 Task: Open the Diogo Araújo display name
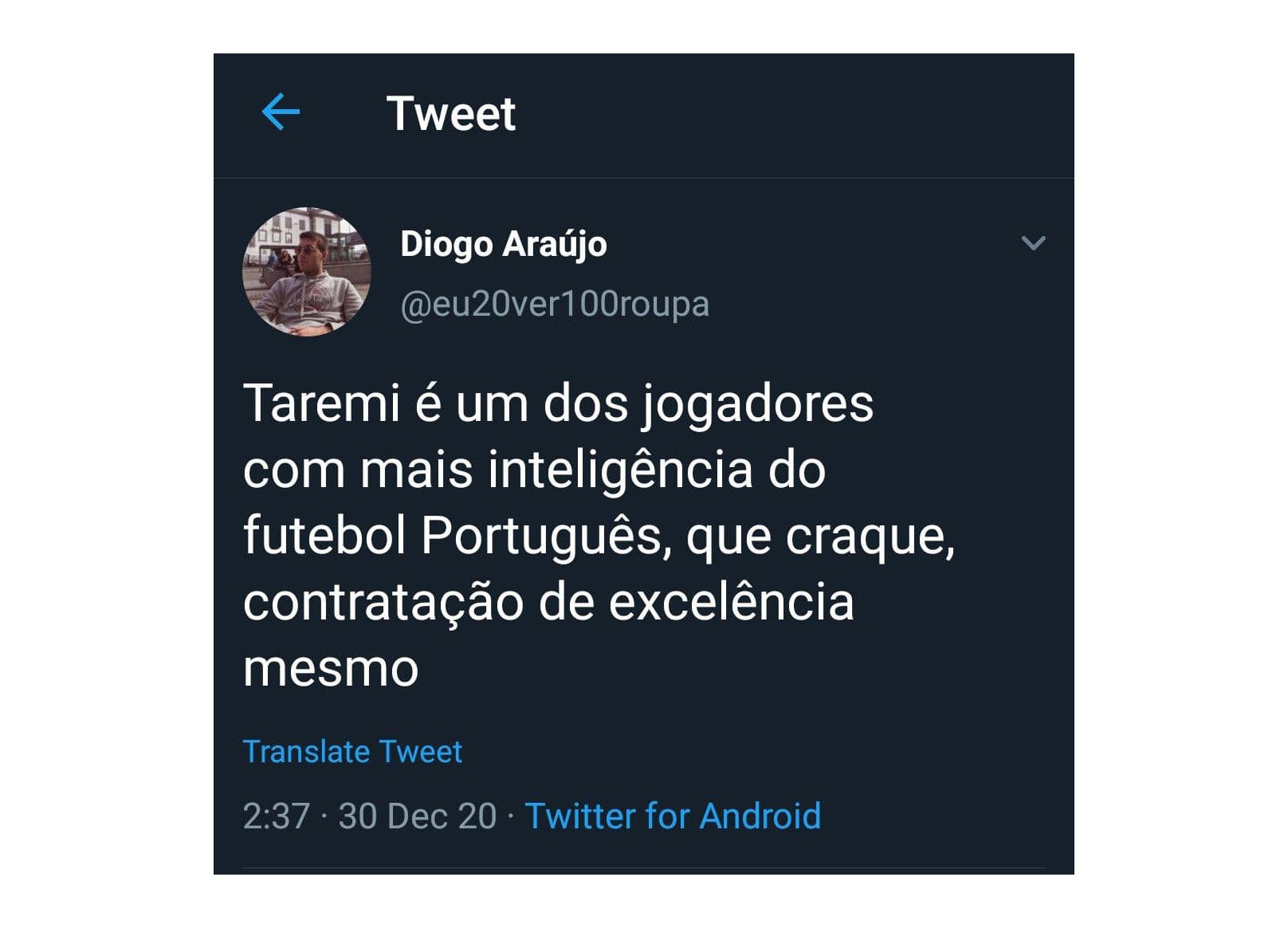(x=504, y=244)
